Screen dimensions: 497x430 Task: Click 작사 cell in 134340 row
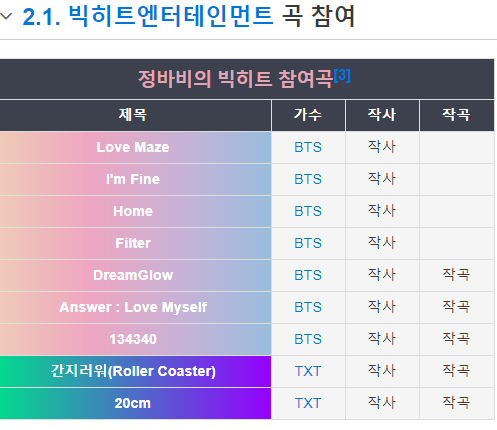382,339
